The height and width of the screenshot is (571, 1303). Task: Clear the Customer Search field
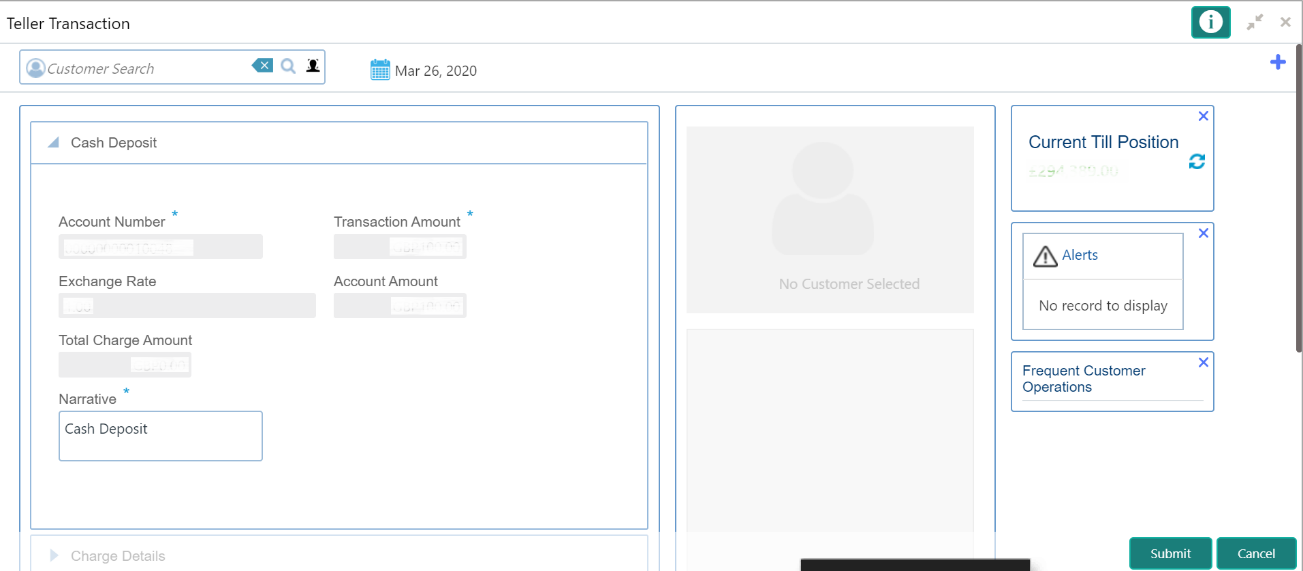coord(262,66)
